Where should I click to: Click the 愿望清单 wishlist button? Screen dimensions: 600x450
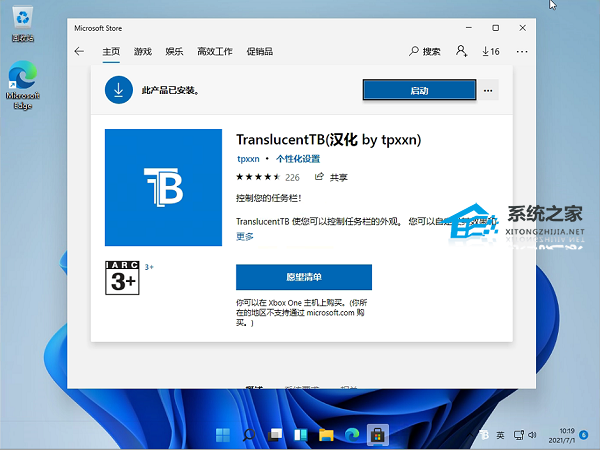(x=303, y=277)
